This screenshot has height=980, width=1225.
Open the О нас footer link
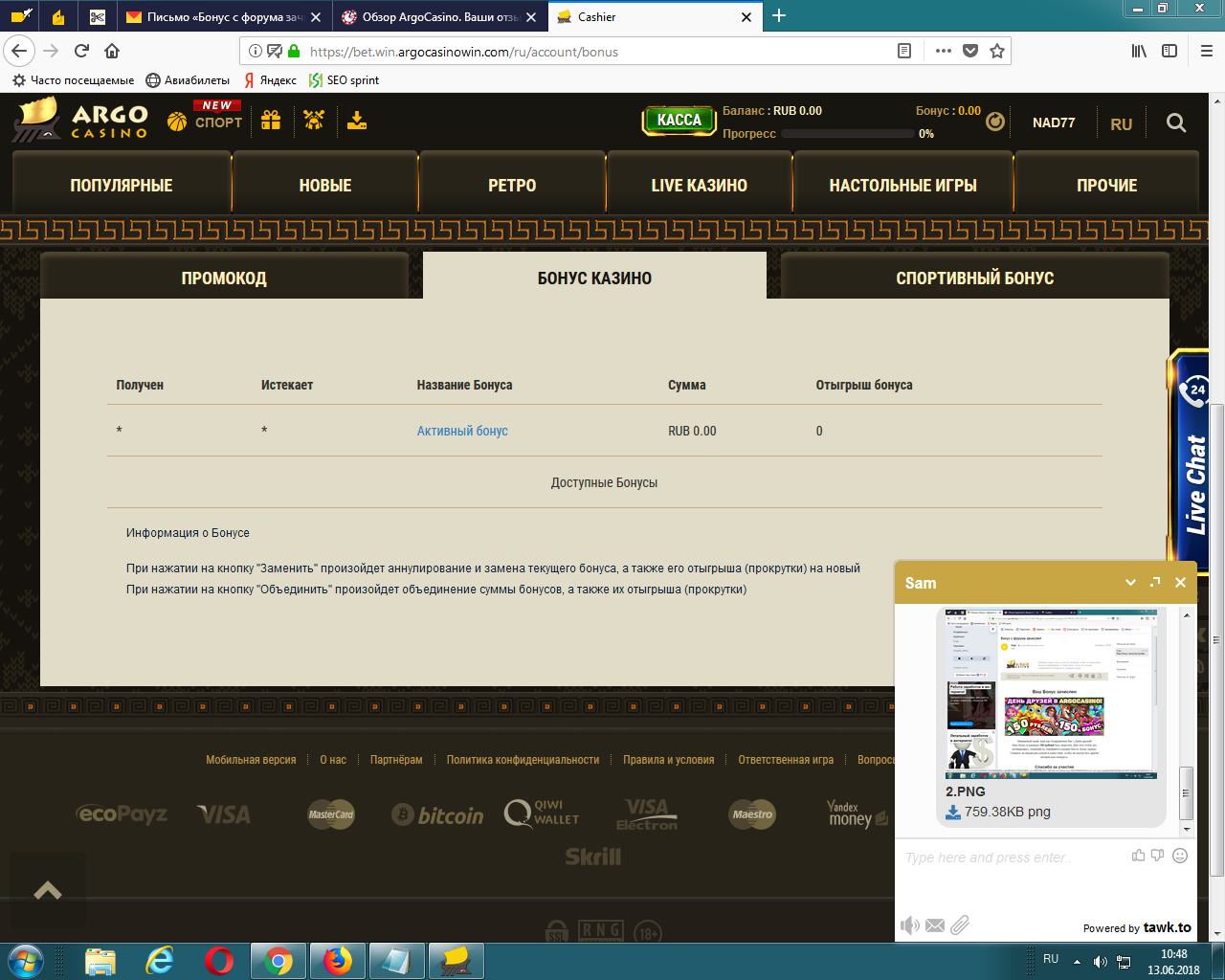click(x=333, y=760)
